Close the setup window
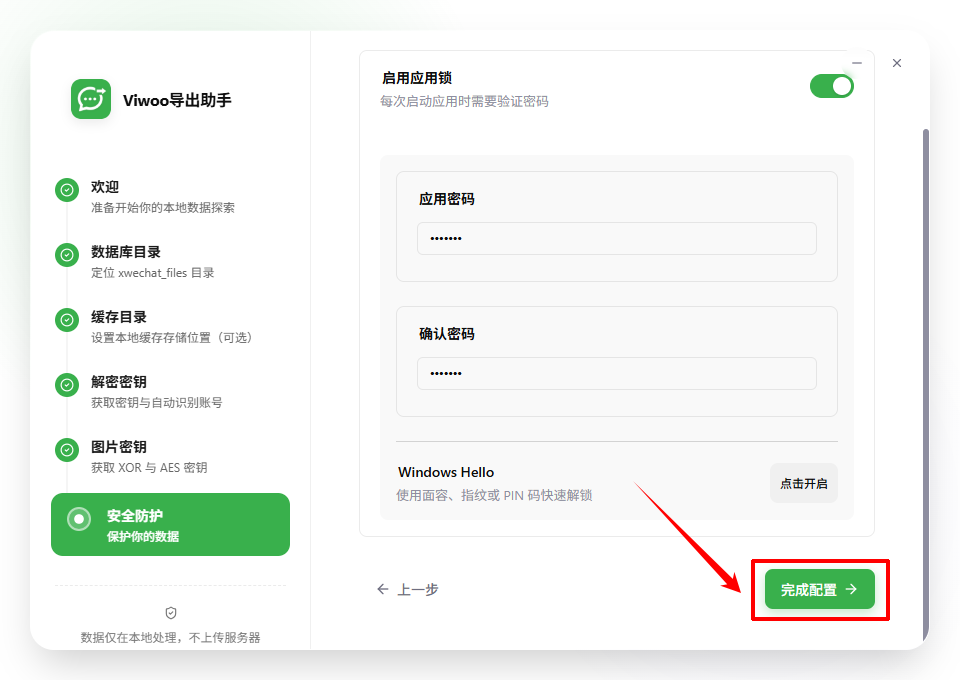The height and width of the screenshot is (680, 960). point(897,63)
